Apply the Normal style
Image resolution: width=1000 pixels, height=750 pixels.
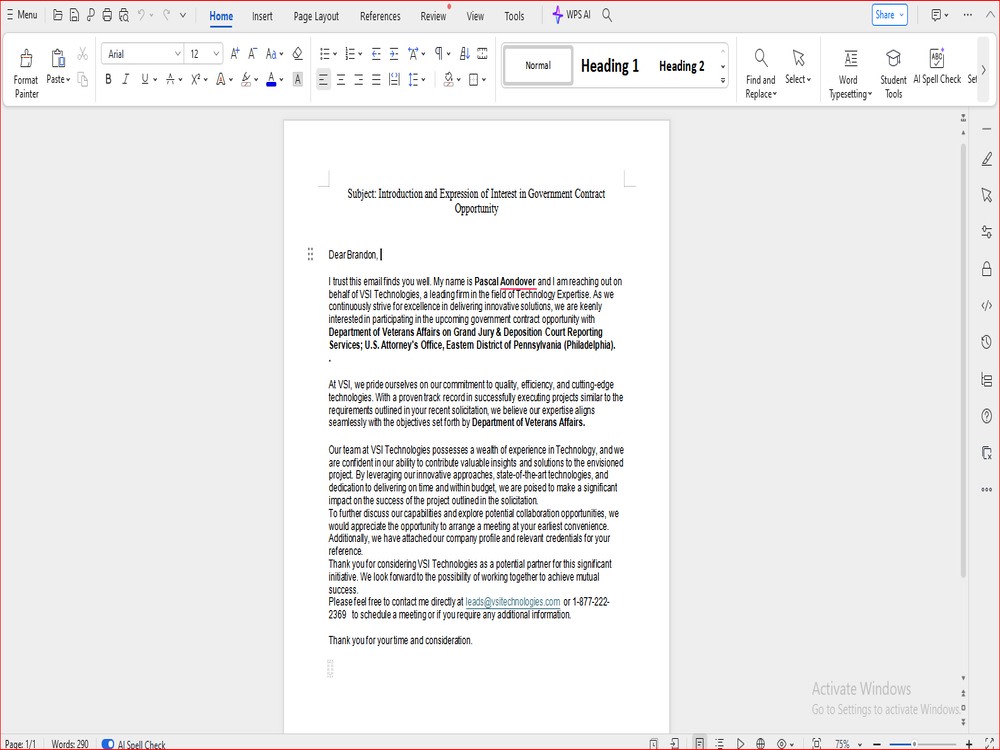(x=538, y=65)
